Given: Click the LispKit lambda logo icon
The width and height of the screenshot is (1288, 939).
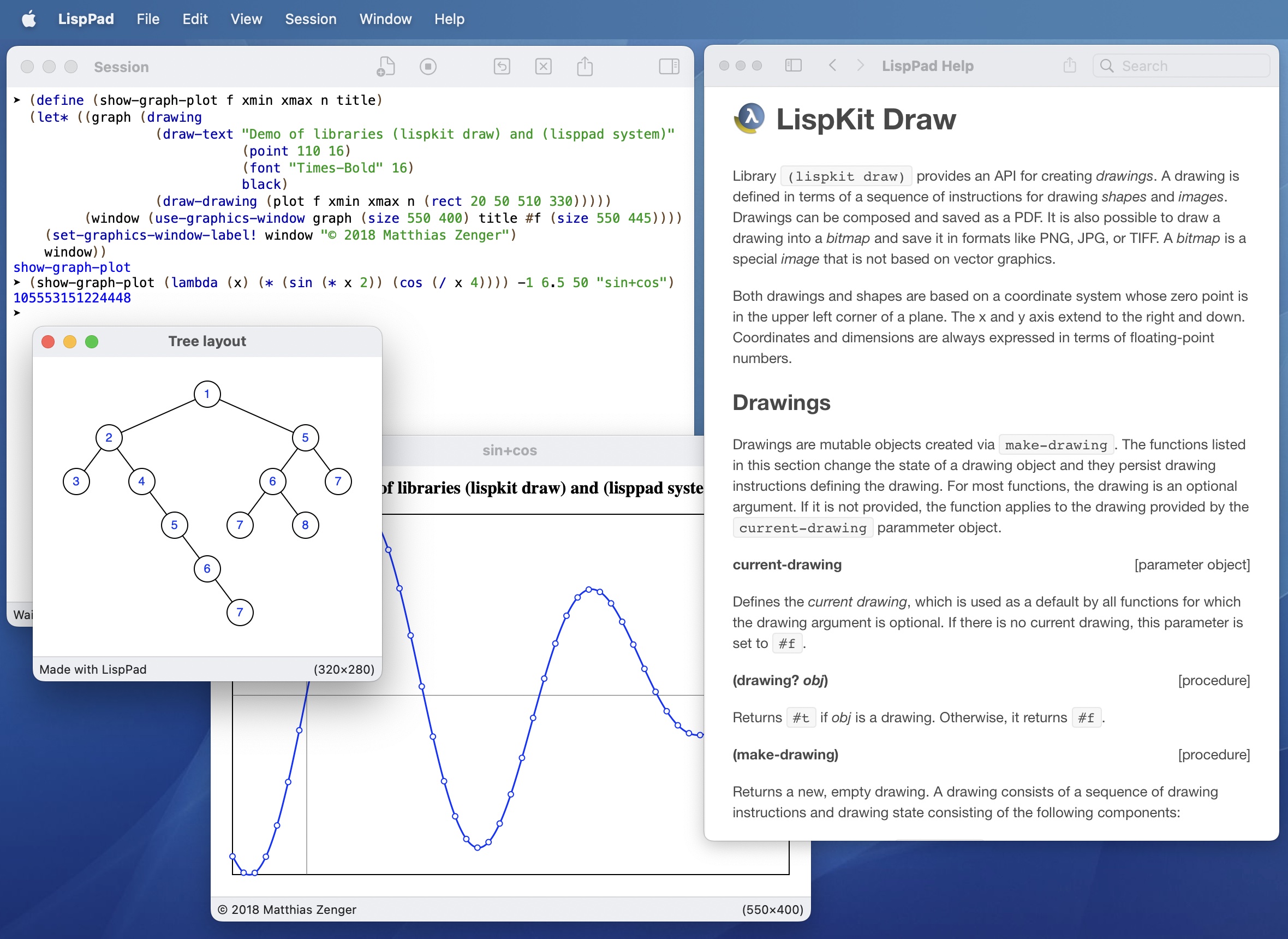Looking at the screenshot, I should 749,118.
